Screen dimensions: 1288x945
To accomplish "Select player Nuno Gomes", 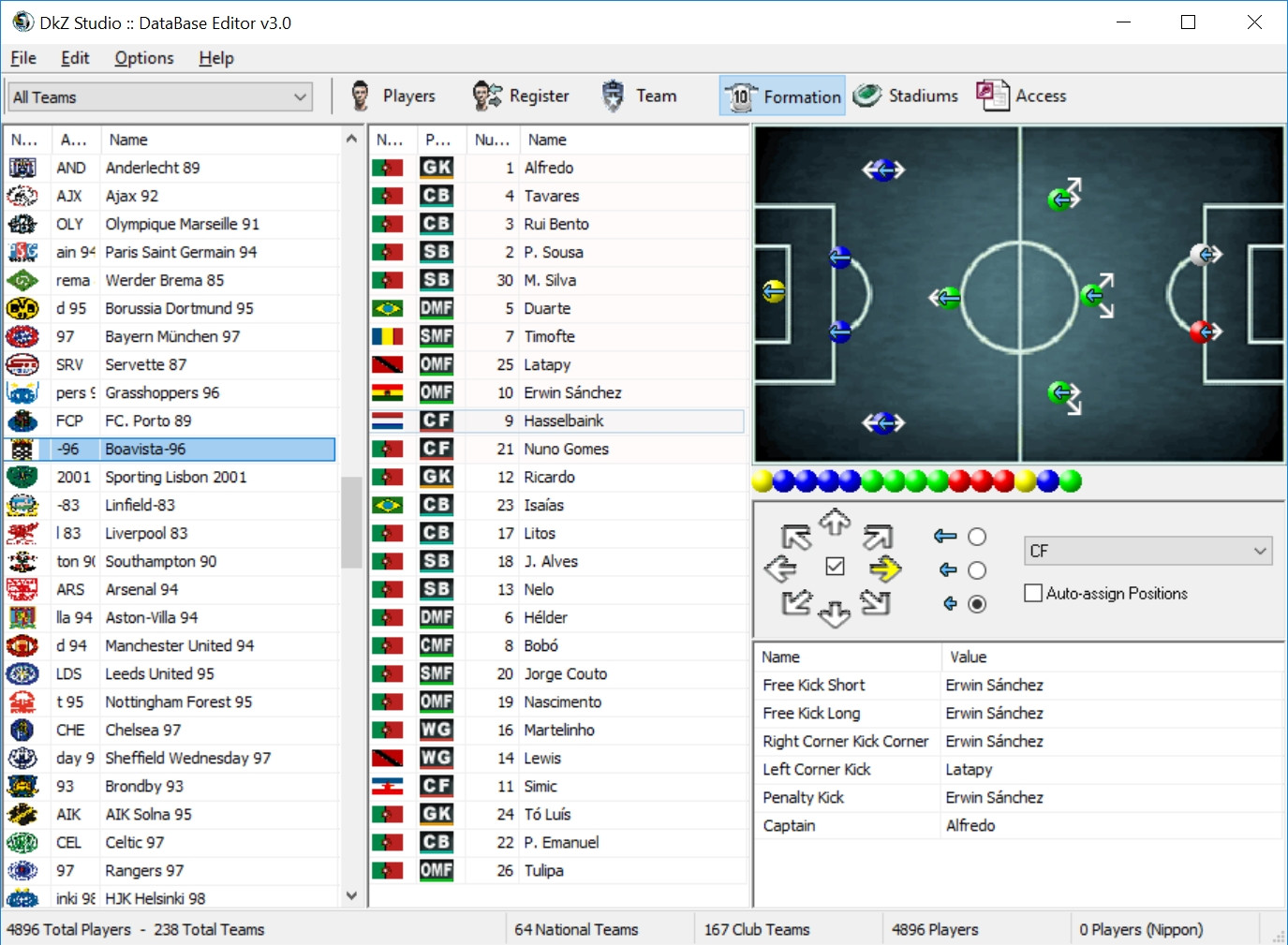I will click(x=557, y=449).
